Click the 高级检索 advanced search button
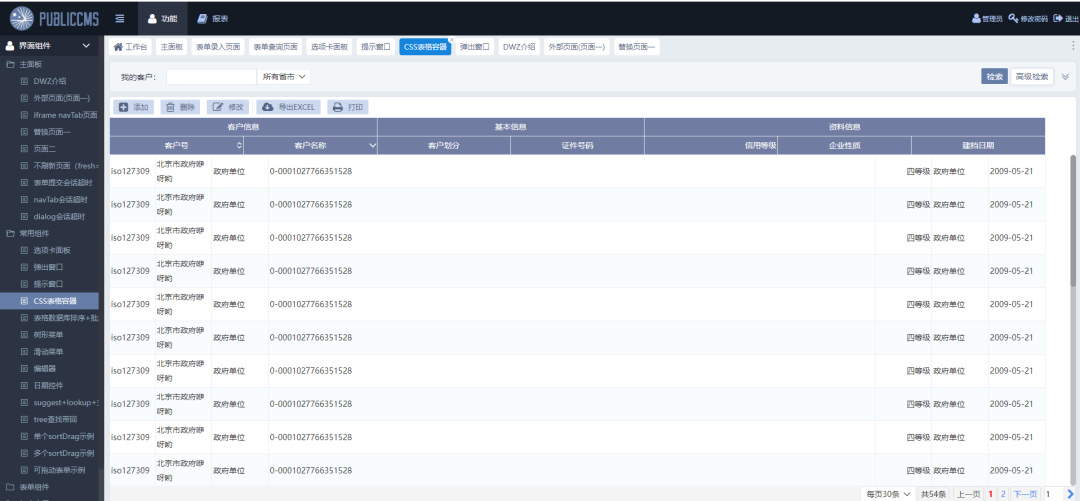 [x=1032, y=76]
